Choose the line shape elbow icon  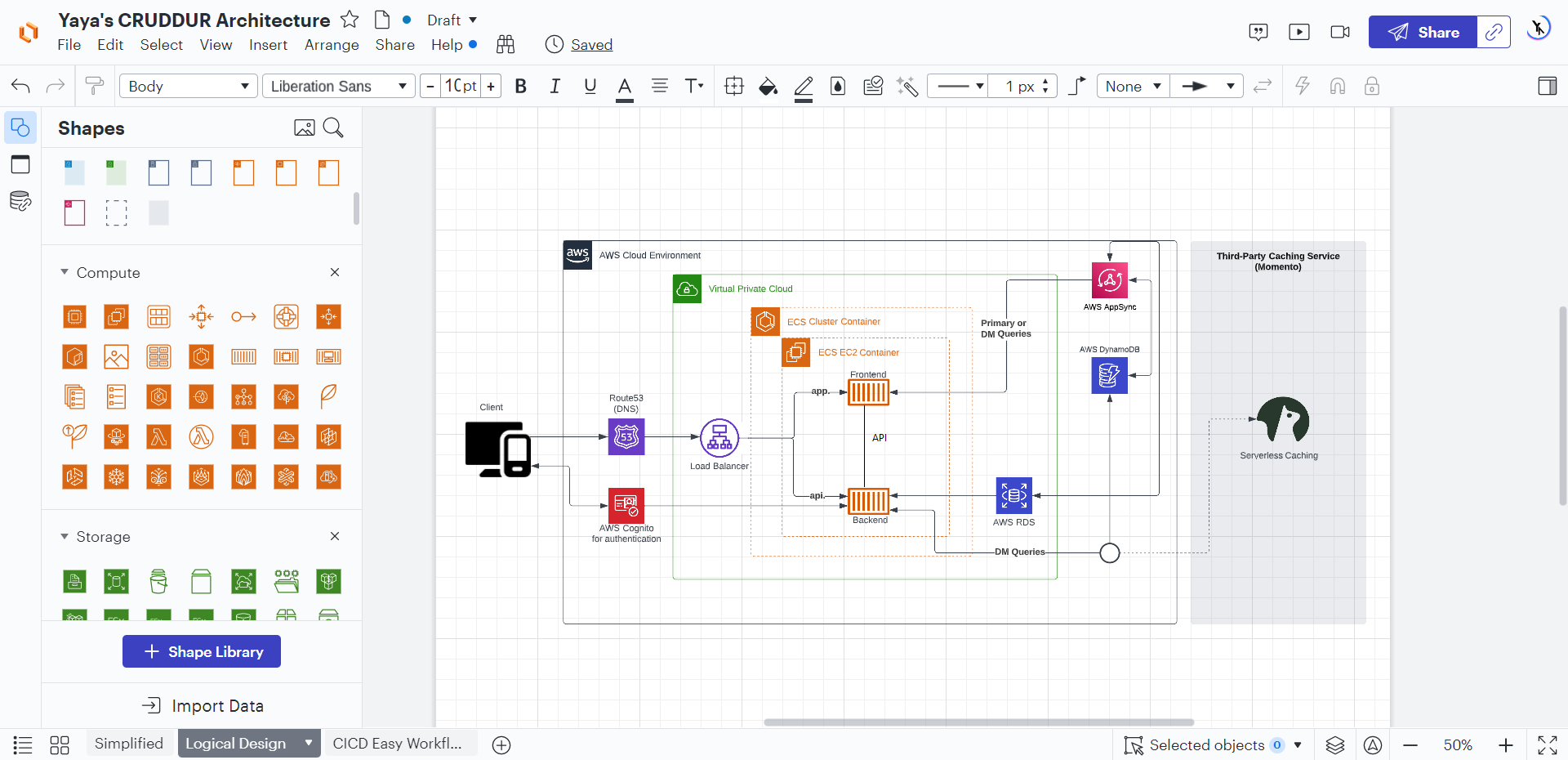coord(1077,86)
